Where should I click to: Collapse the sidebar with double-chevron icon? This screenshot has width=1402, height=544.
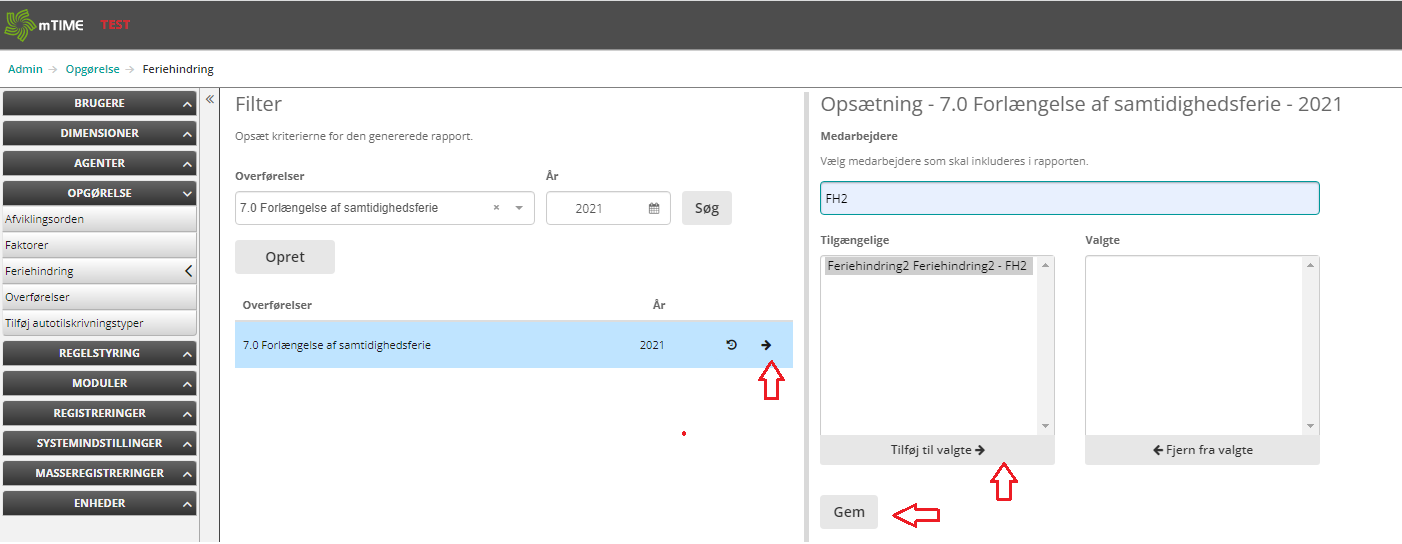click(210, 99)
